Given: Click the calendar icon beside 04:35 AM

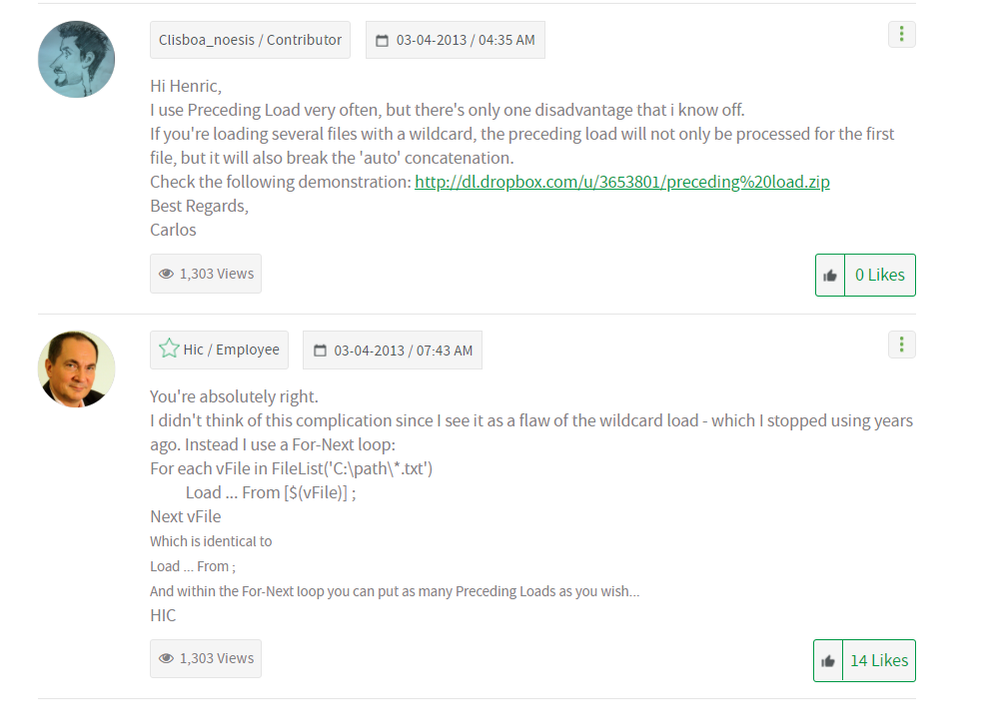Looking at the screenshot, I should point(382,41).
